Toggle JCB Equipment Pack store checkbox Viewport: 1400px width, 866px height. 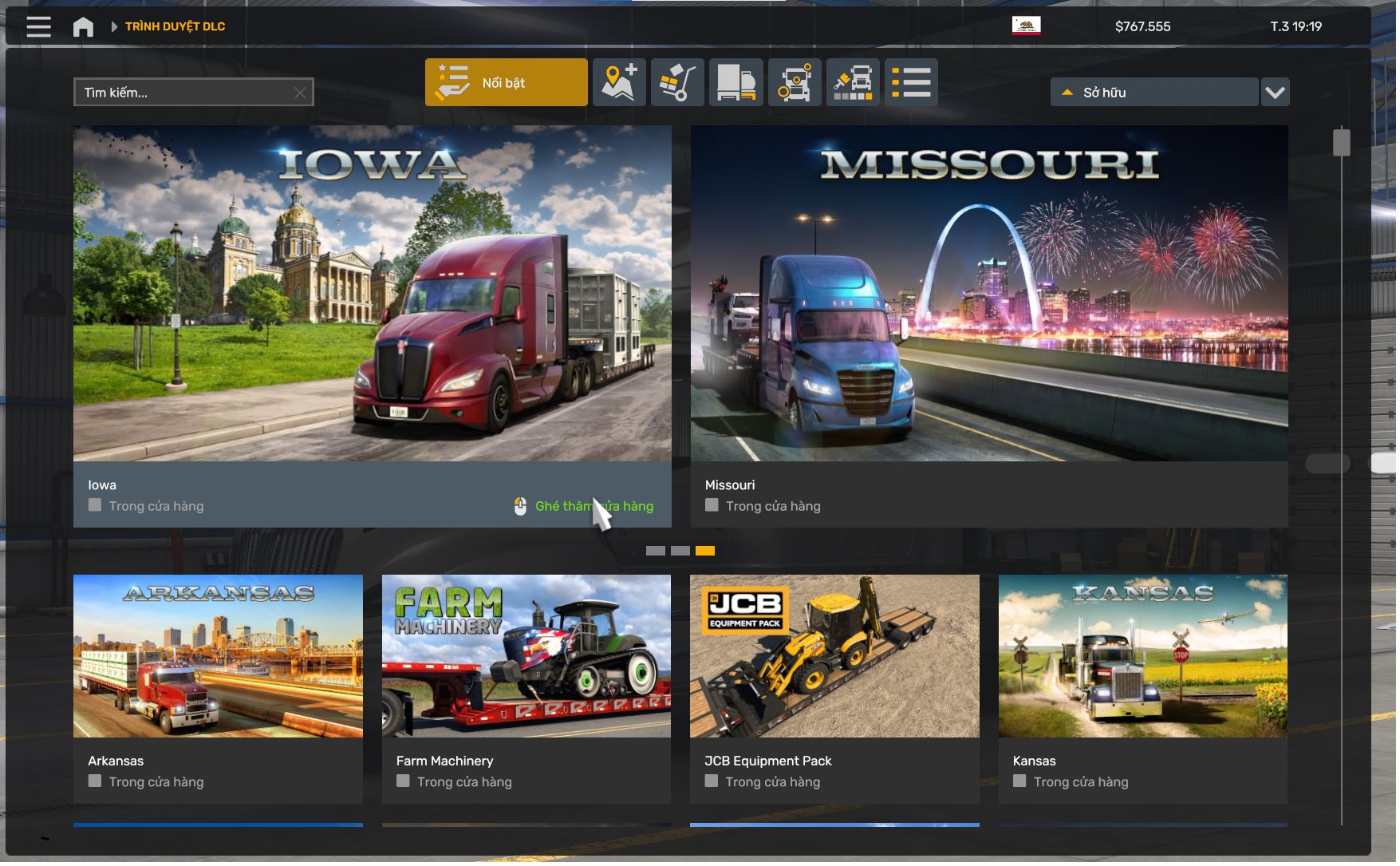pyautogui.click(x=712, y=781)
